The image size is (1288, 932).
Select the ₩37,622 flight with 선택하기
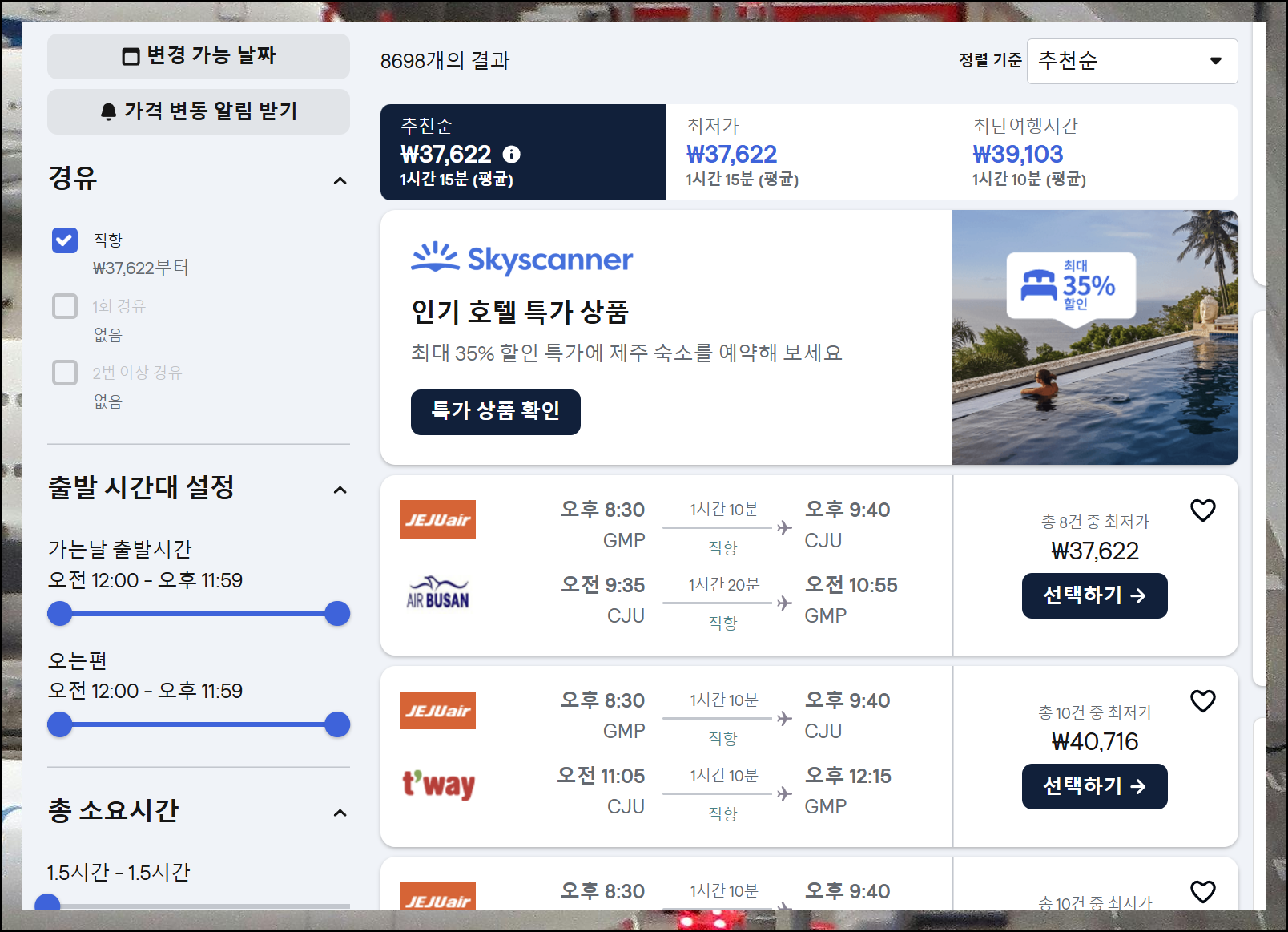pyautogui.click(x=1094, y=595)
